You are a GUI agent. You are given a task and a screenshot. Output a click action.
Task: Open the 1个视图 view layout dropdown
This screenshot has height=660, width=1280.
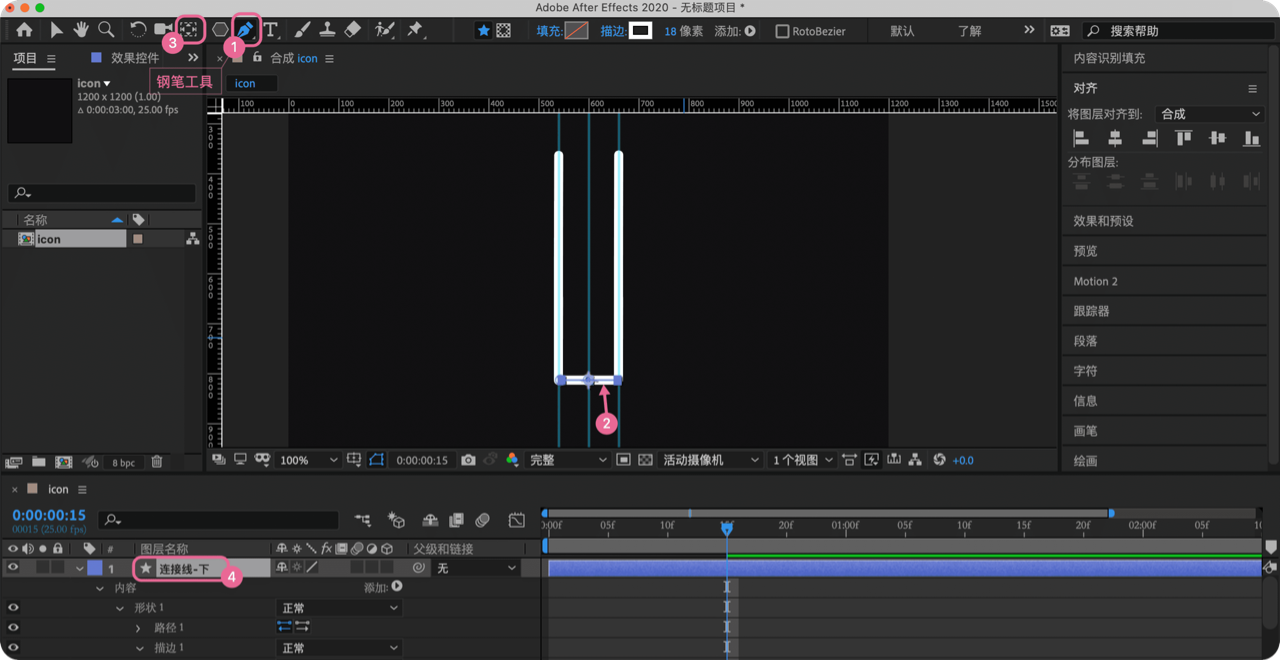(803, 460)
